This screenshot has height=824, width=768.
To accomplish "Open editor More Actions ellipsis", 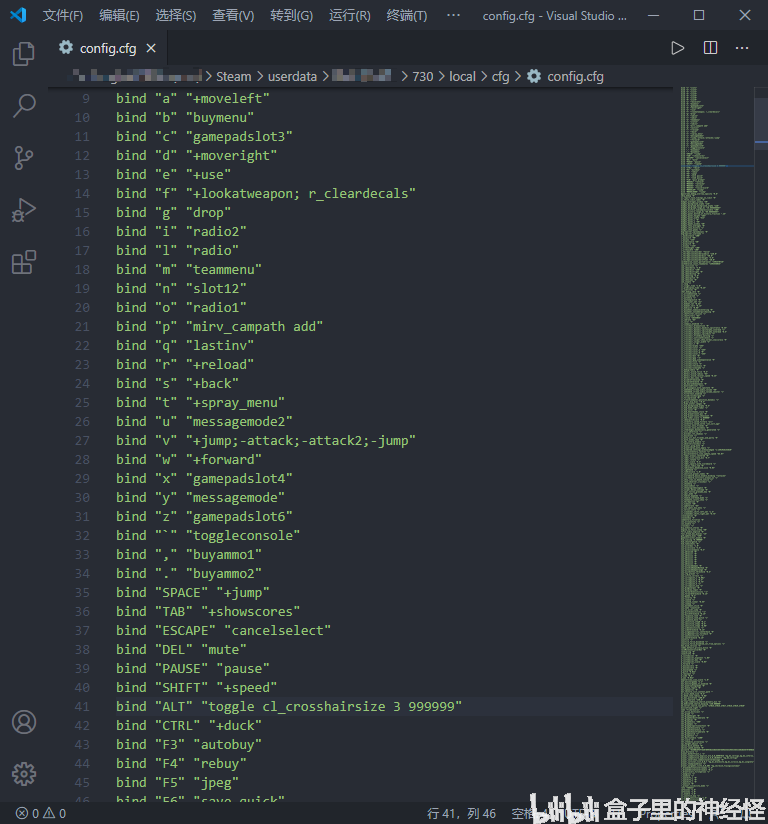I will click(742, 48).
